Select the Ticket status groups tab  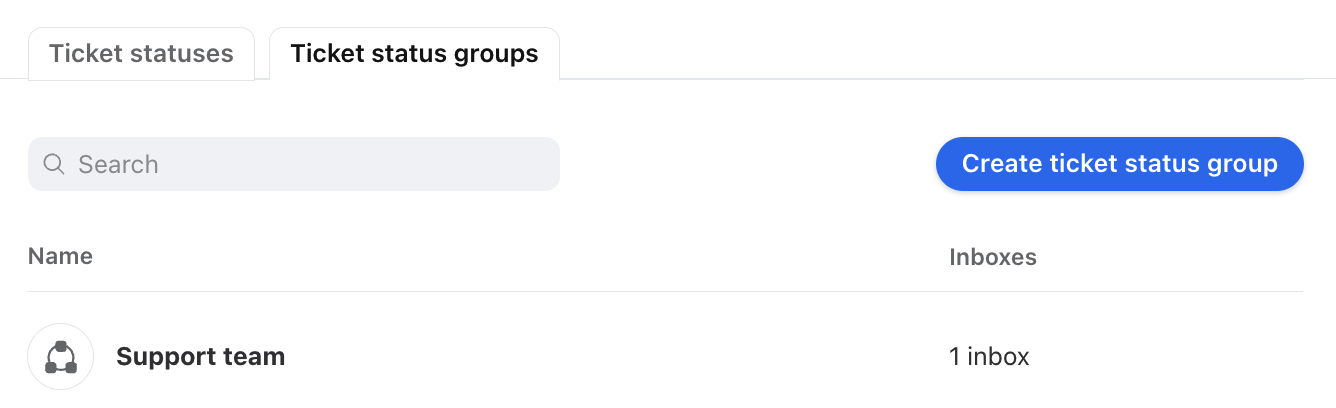(x=414, y=53)
